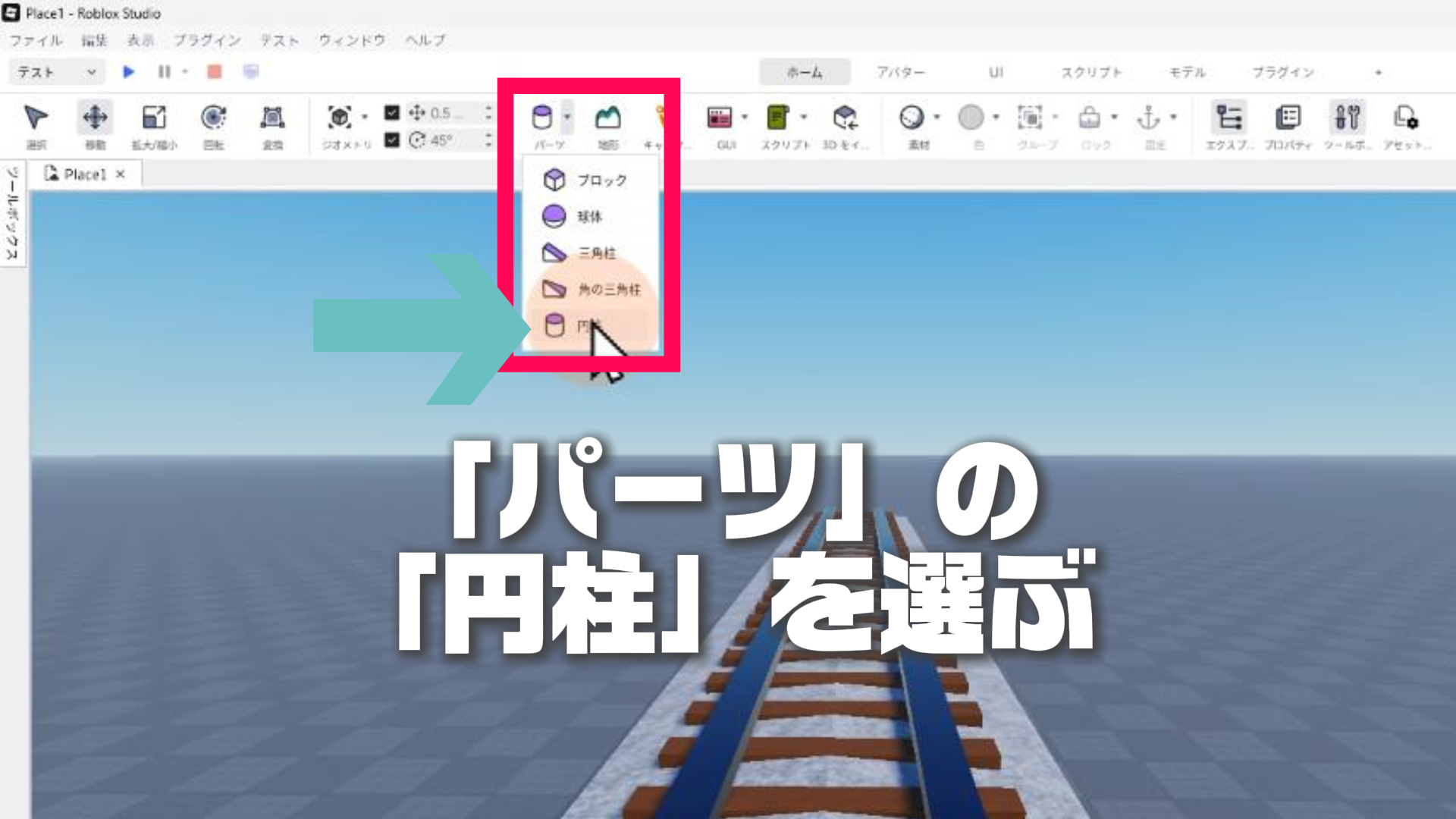Pick the 回転 (Rotate) tool
The width and height of the screenshot is (1456, 819).
pos(213,118)
